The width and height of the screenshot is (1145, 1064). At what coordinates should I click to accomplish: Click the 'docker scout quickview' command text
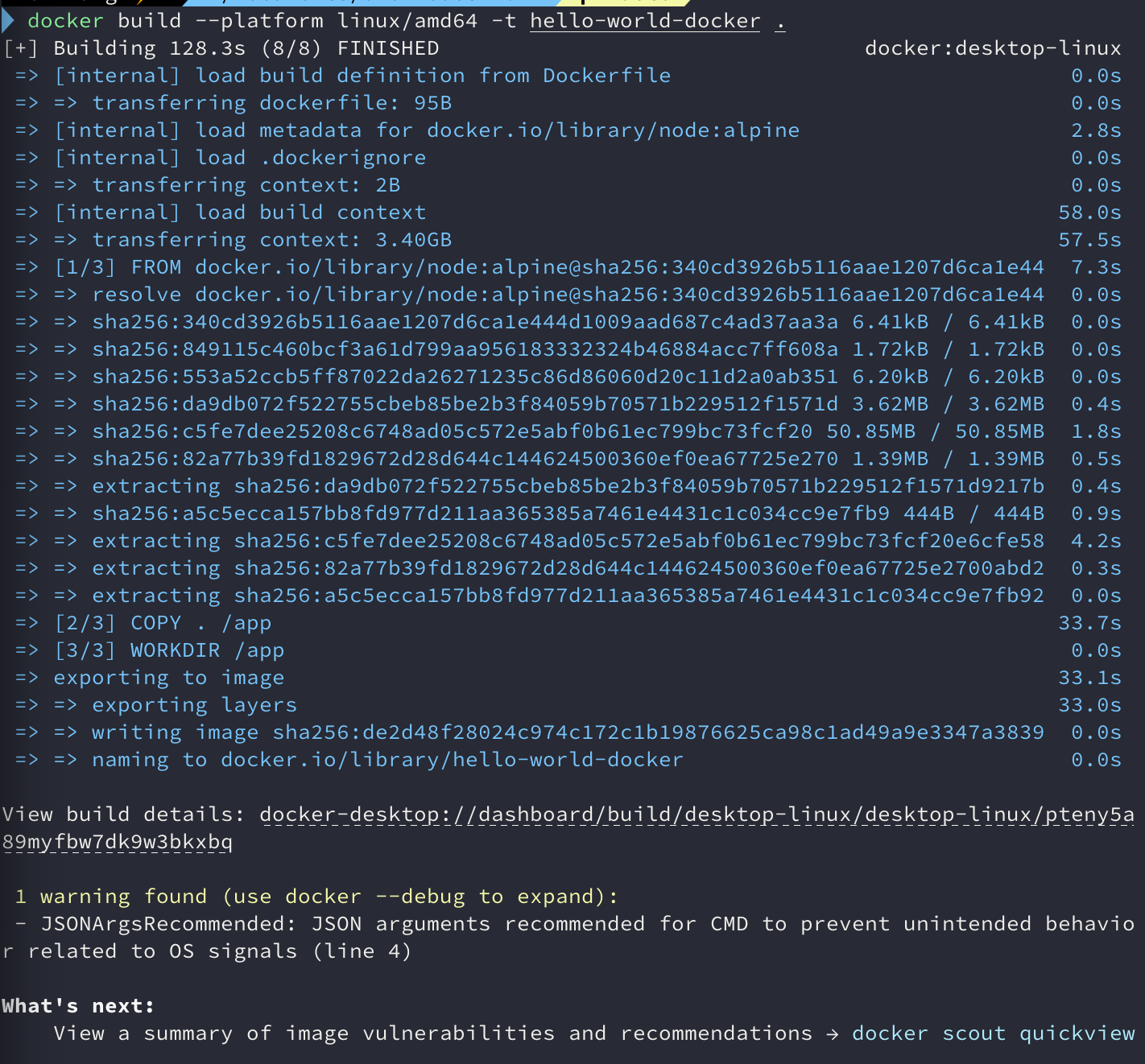point(993,1033)
